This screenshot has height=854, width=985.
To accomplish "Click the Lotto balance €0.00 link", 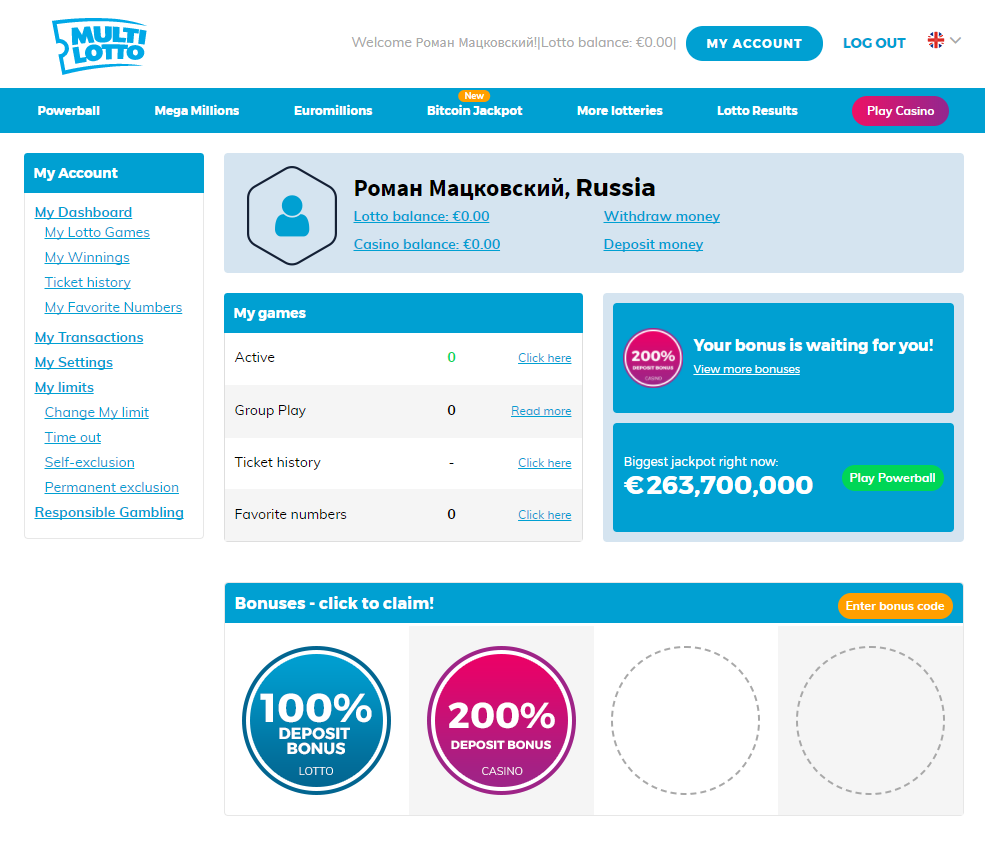I will coord(421,216).
